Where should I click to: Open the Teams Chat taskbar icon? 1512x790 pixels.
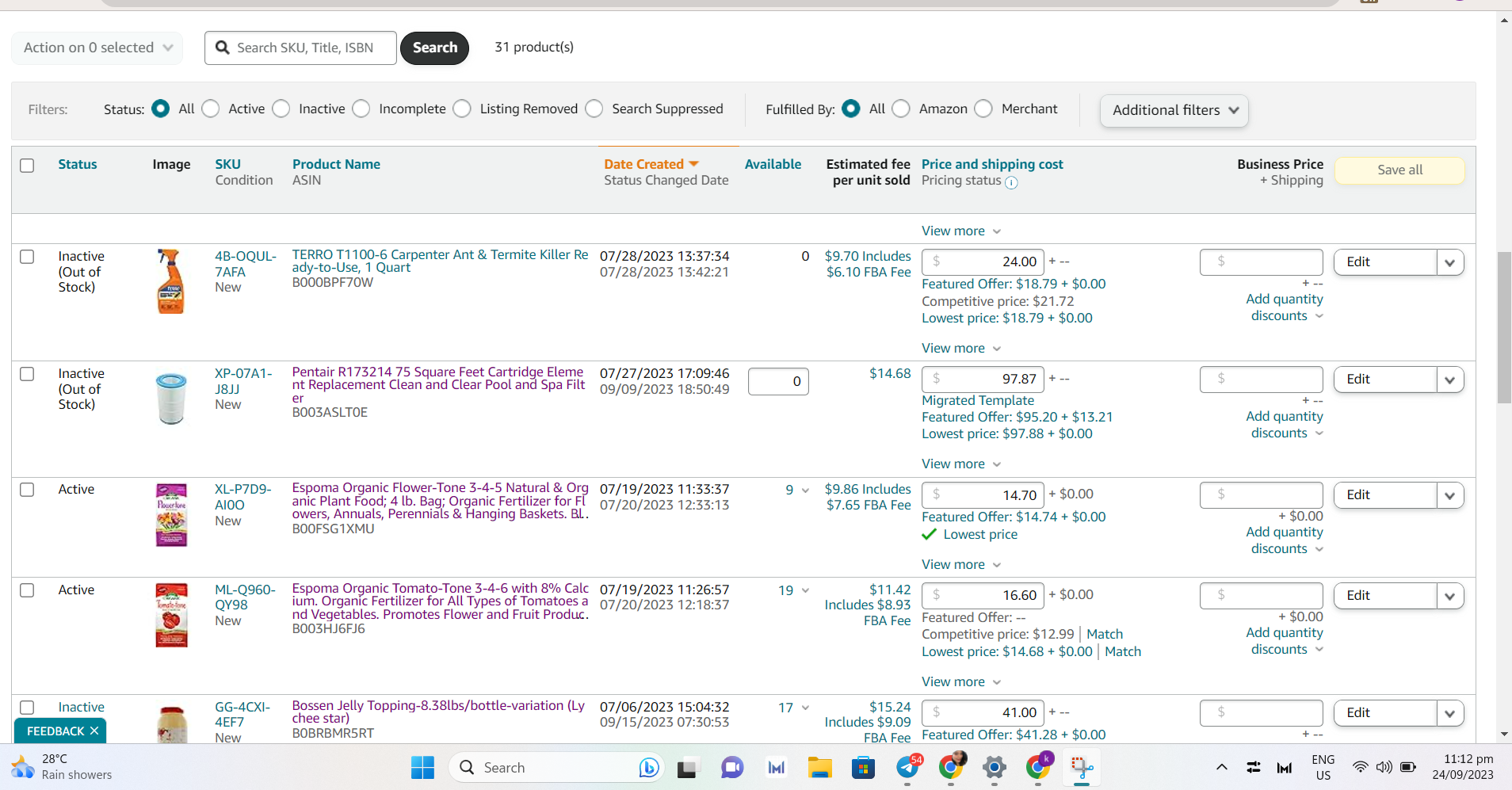pos(732,767)
